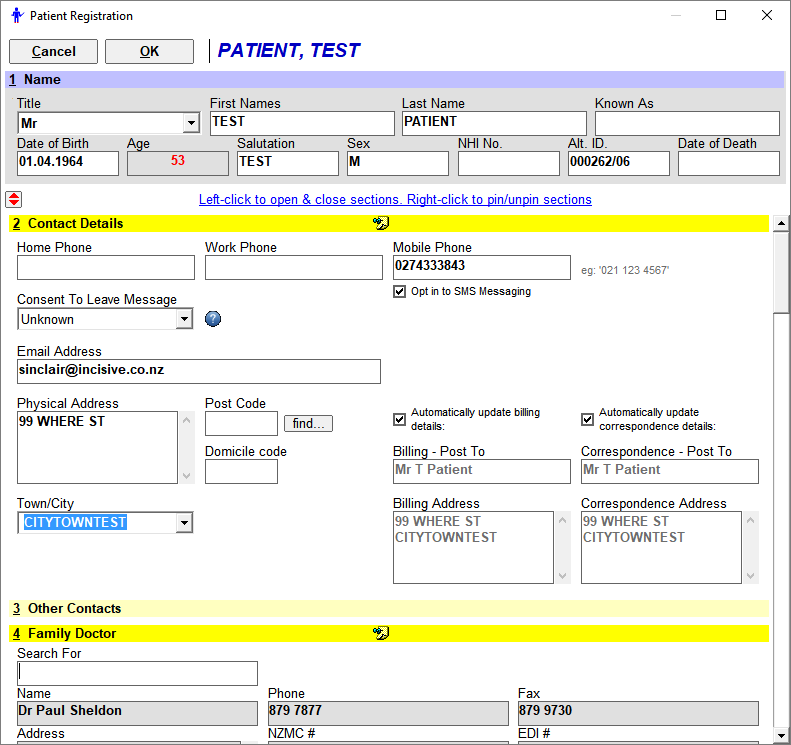The image size is (791, 745).
Task: Click the pin icon in Contact Details header
Action: pyautogui.click(x=381, y=223)
